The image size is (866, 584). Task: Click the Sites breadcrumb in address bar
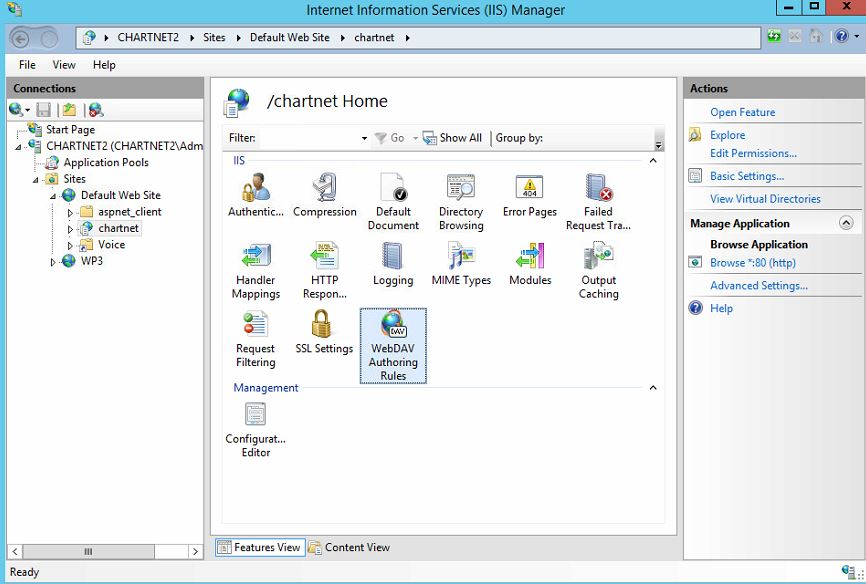click(214, 38)
